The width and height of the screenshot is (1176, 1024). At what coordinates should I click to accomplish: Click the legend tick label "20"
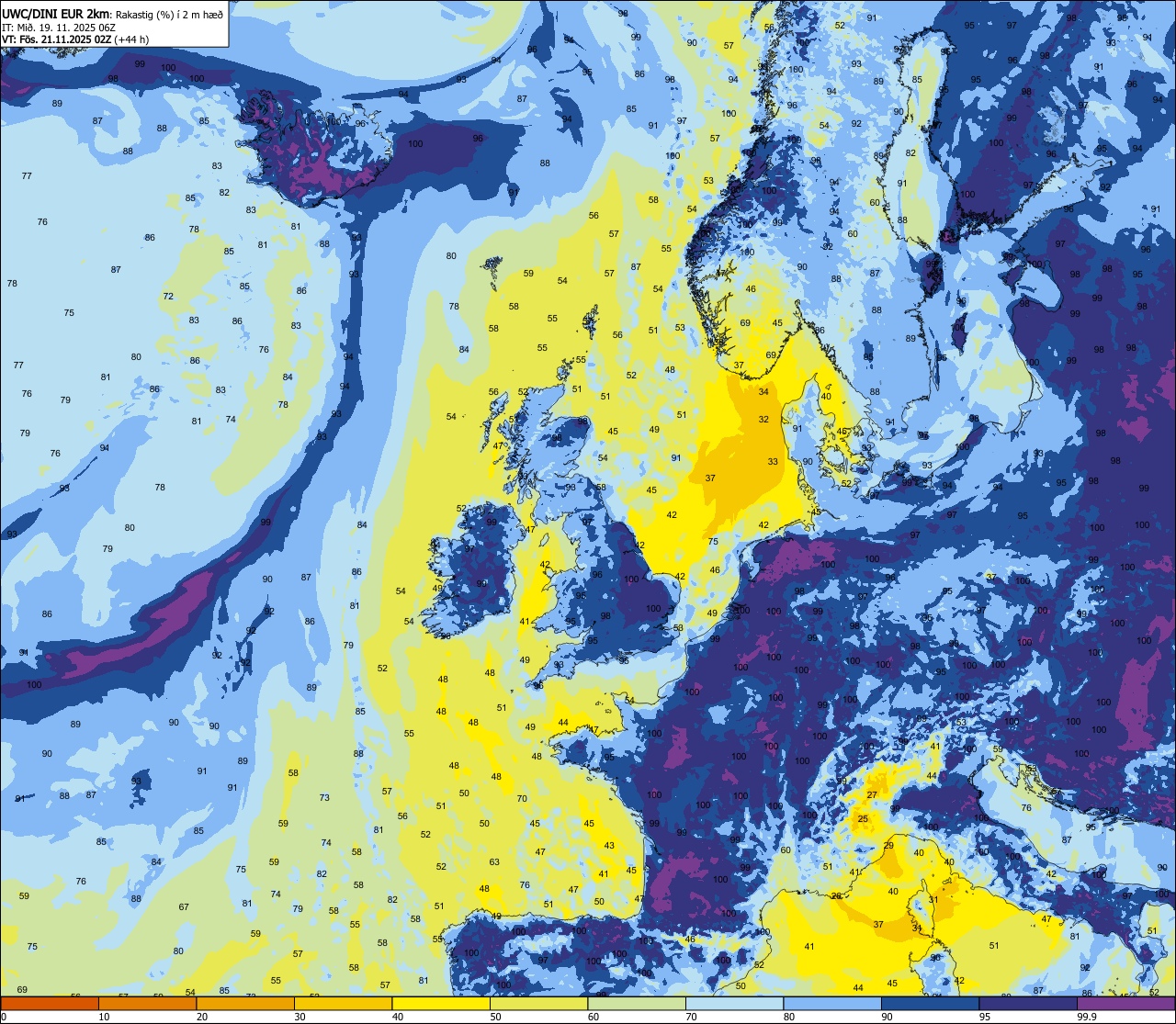tap(202, 1017)
